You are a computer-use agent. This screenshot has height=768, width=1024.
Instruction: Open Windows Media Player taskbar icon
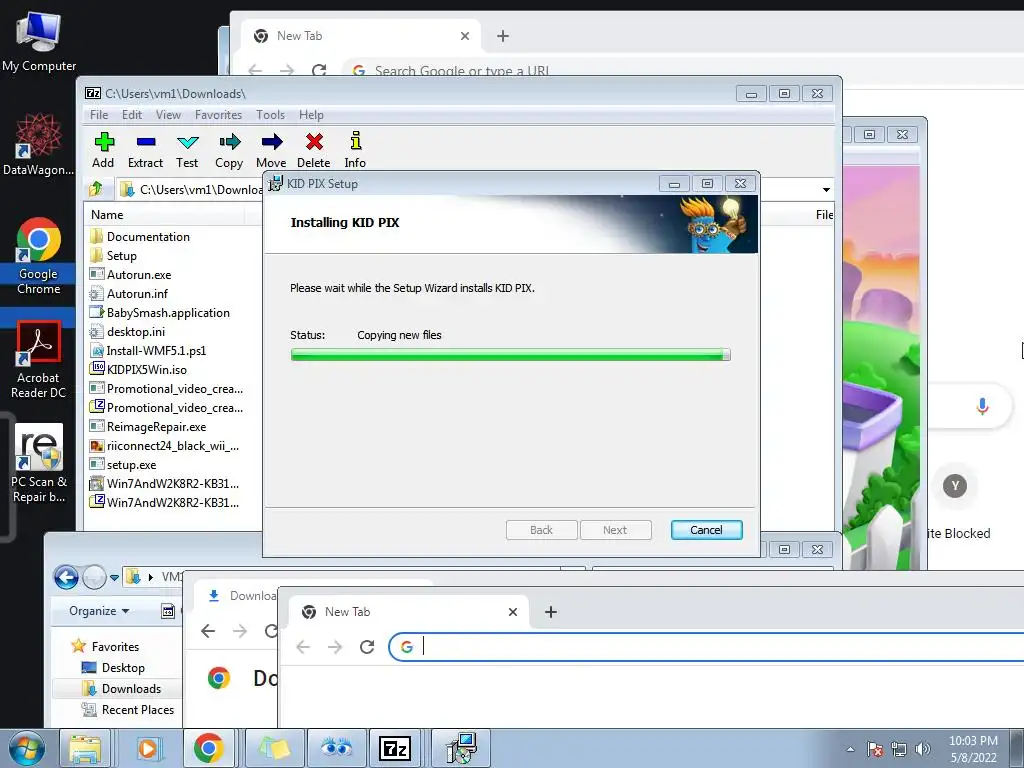pyautogui.click(x=148, y=748)
